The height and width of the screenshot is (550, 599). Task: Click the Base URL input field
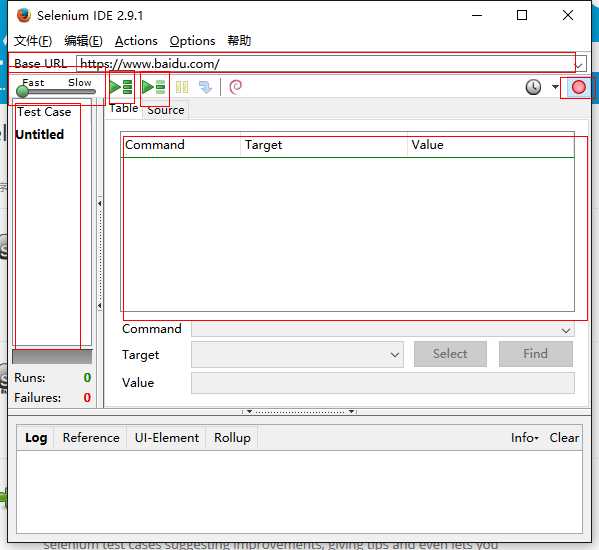point(325,64)
